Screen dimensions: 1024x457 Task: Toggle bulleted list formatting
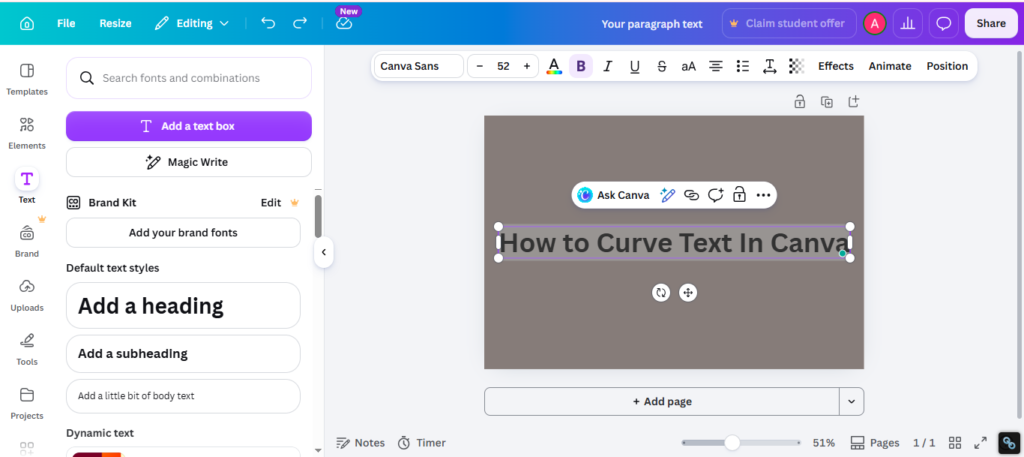pos(743,66)
